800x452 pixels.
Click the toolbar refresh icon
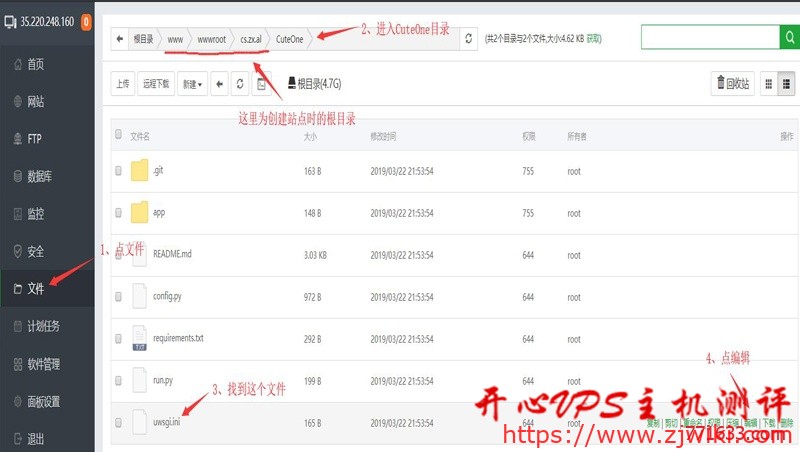(240, 84)
